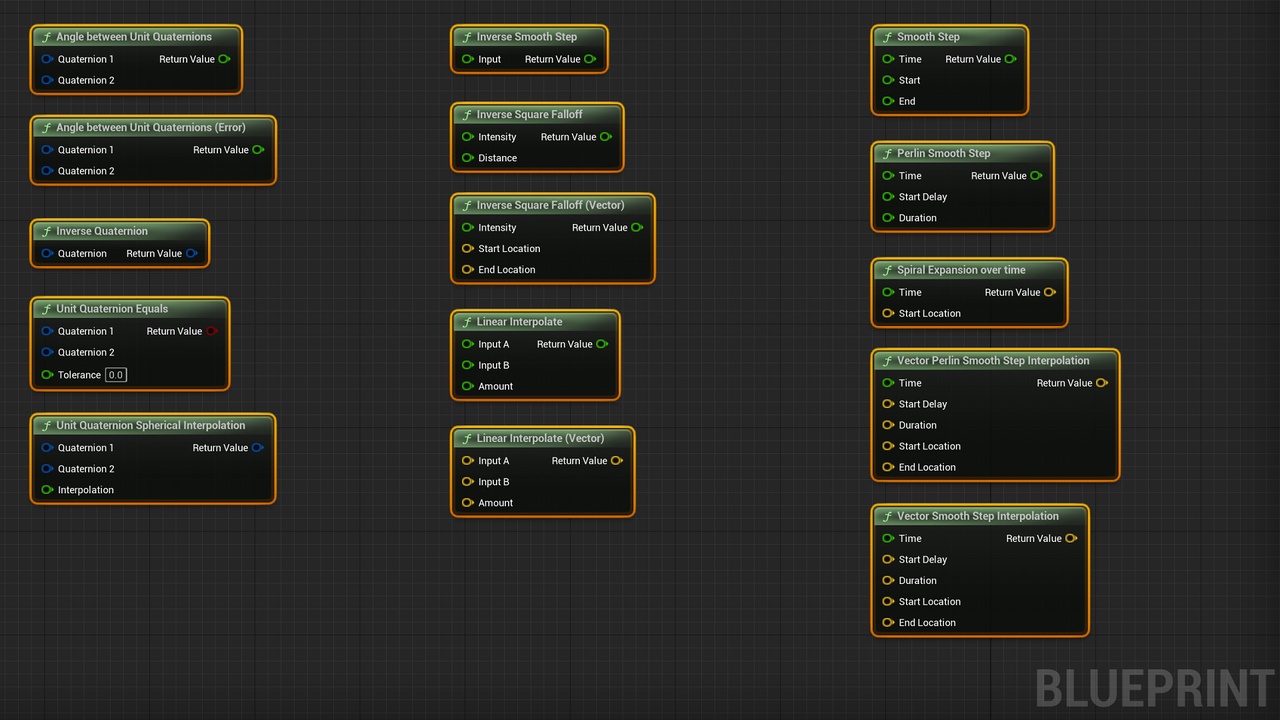Click Return Value pin on Vector Smooth Step Interpolation
The image size is (1280, 720).
[1070, 539]
